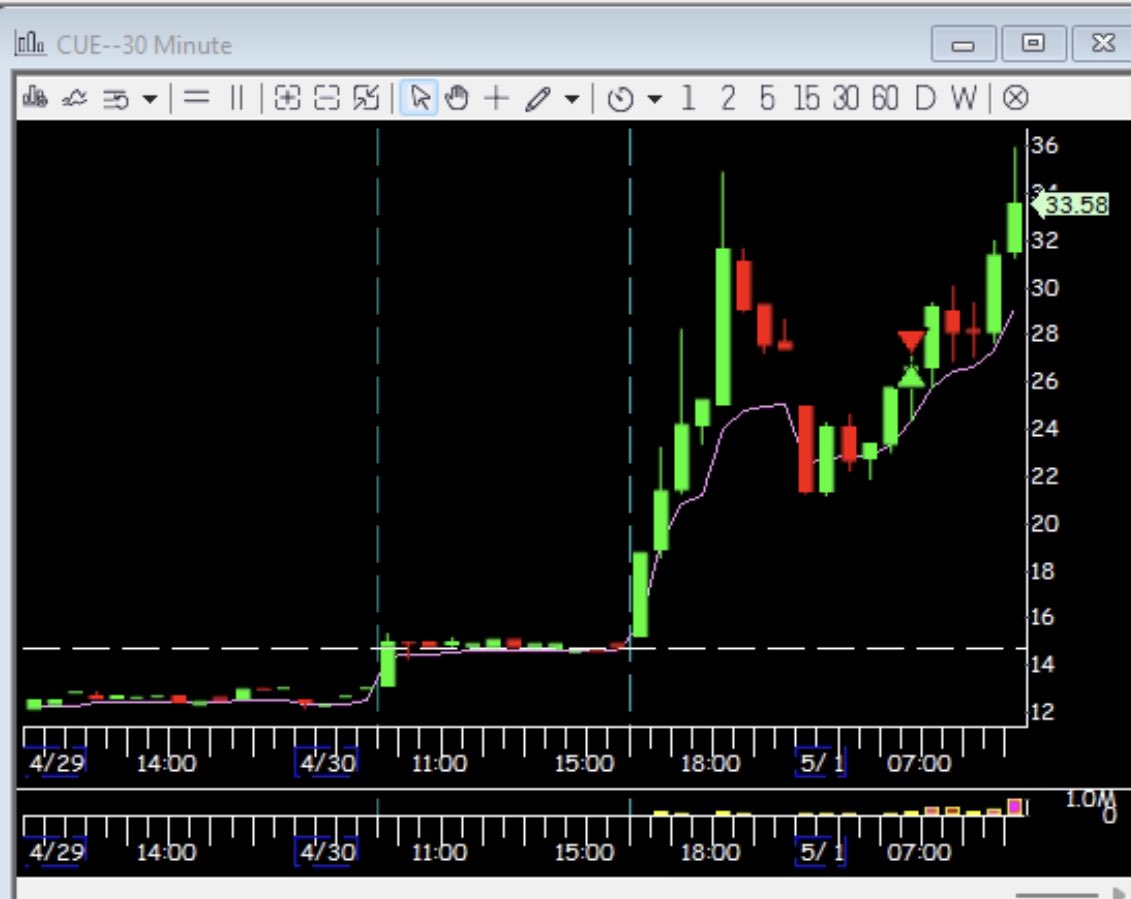Click the chart window title icon
Image resolution: width=1131 pixels, height=899 pixels.
click(30, 44)
